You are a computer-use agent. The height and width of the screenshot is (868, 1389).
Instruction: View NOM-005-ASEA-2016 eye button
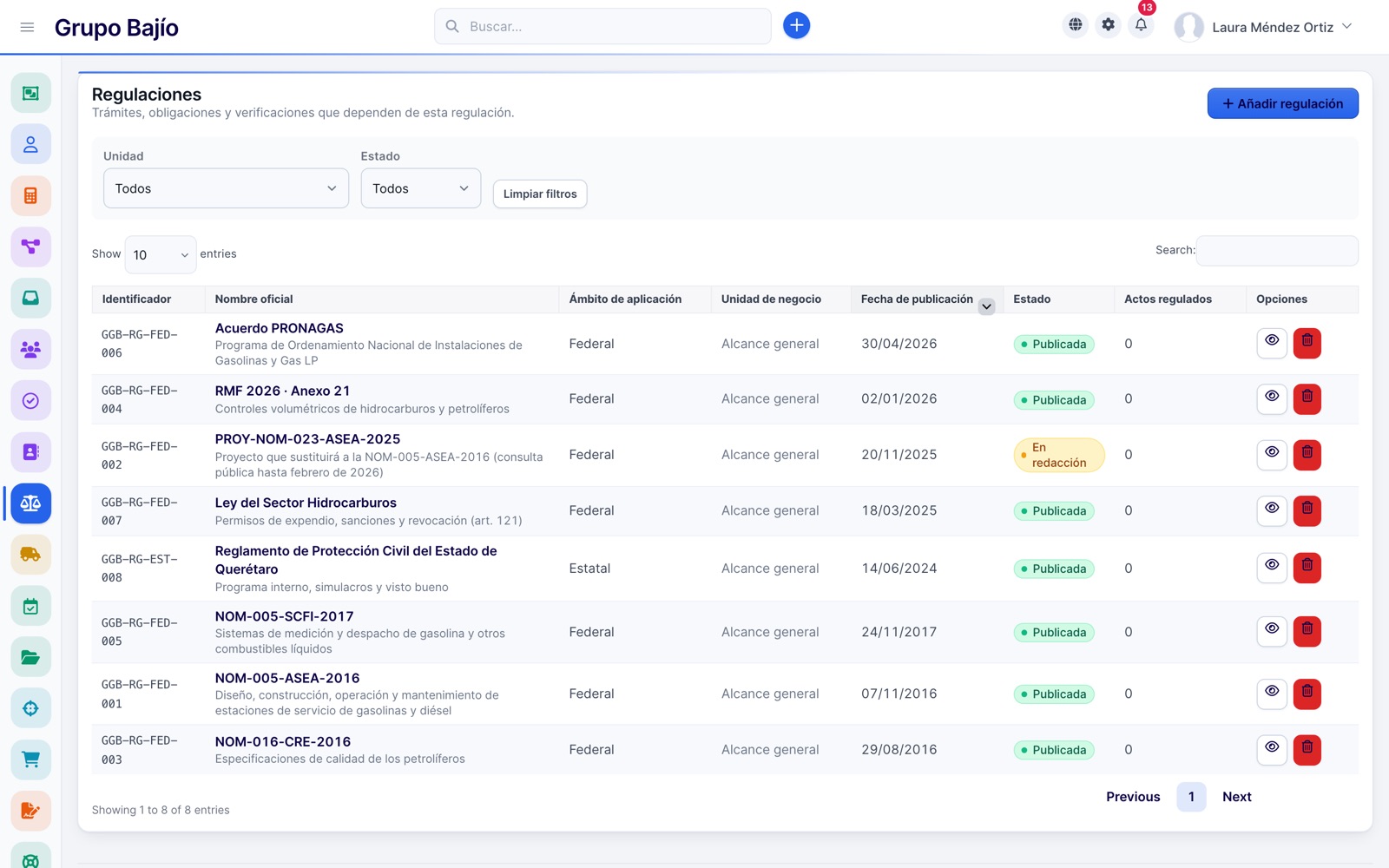tap(1272, 693)
